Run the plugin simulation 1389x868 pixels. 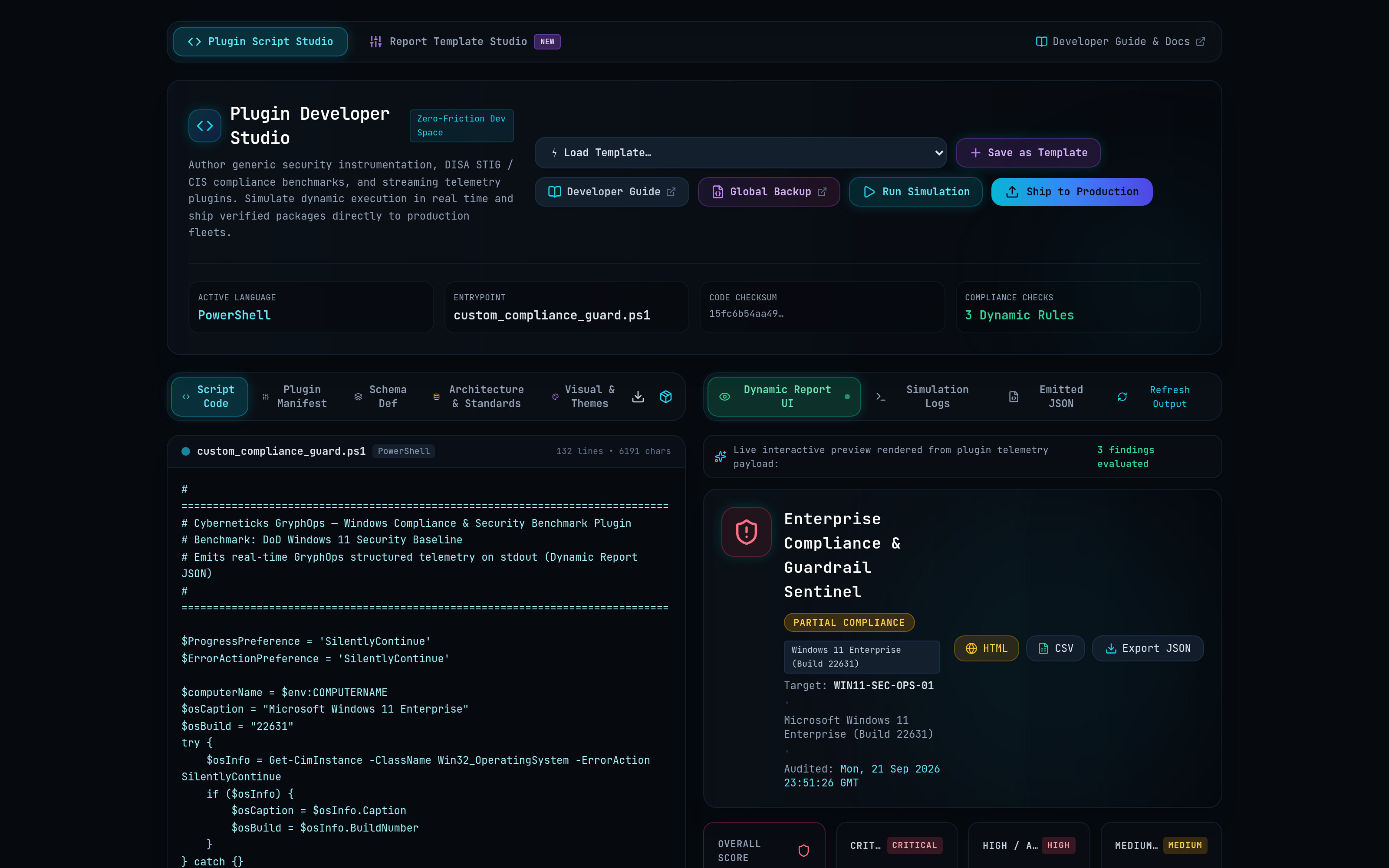[915, 192]
